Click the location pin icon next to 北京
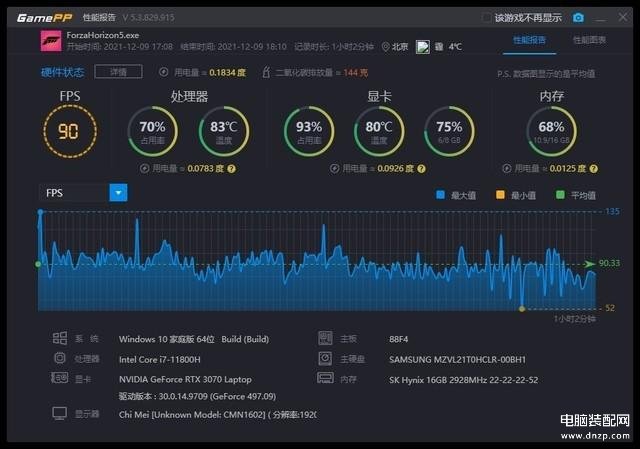The image size is (640, 449). [x=385, y=47]
